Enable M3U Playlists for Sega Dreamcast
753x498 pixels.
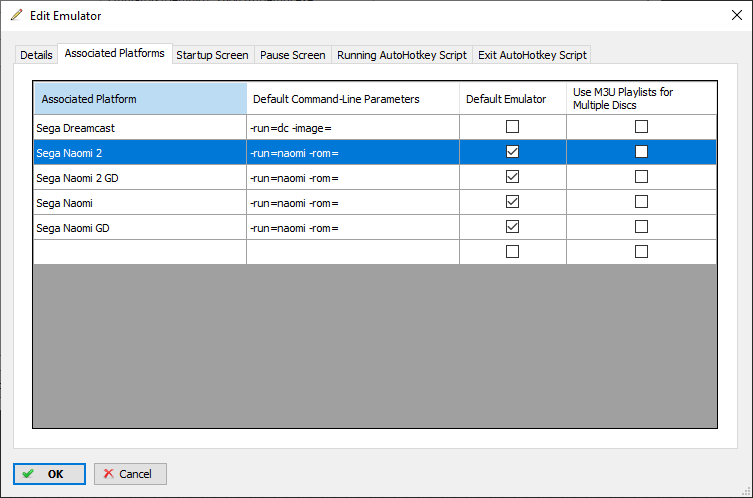(641, 127)
